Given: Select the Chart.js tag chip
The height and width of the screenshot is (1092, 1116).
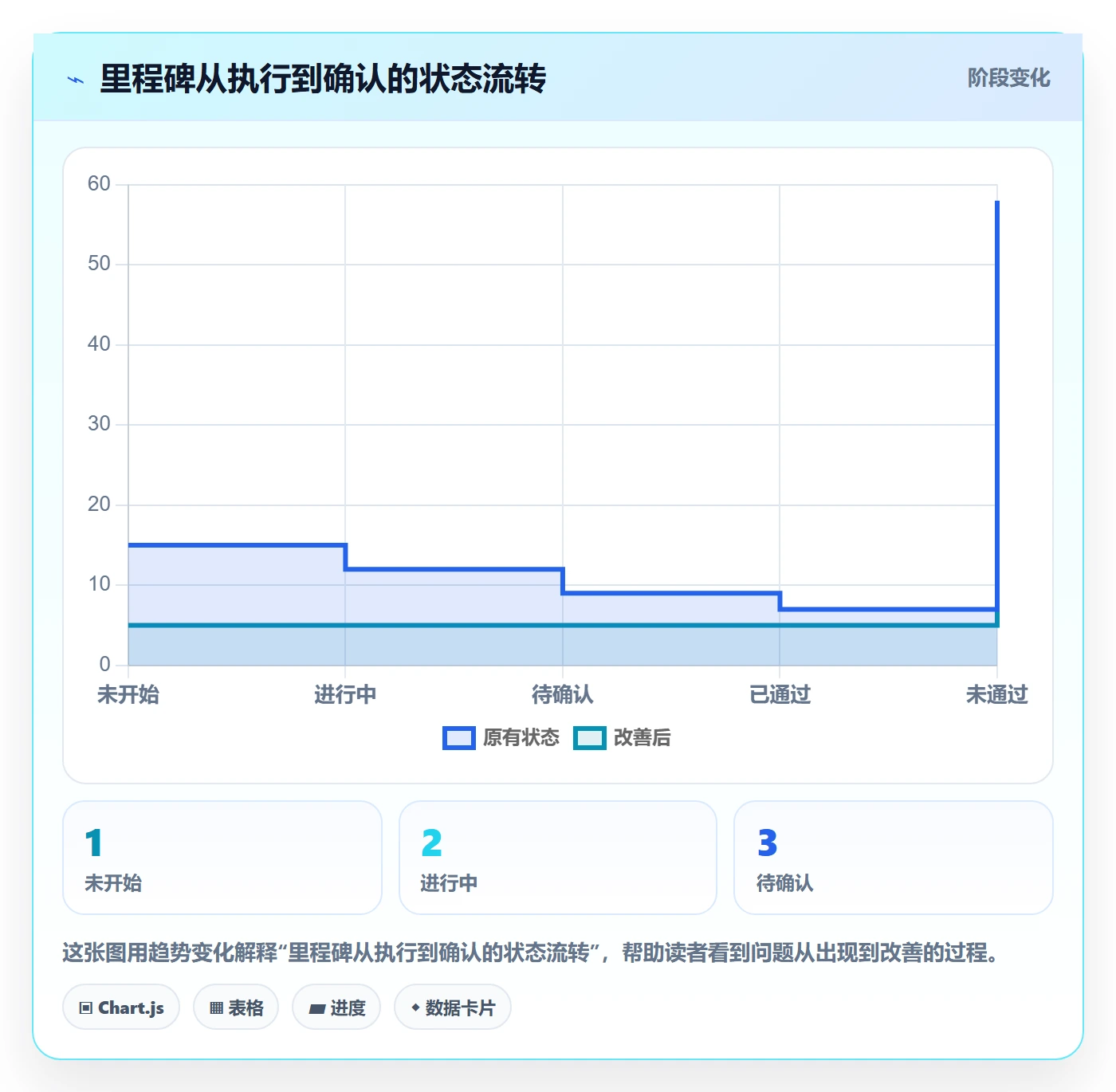Looking at the screenshot, I should coord(121,1008).
